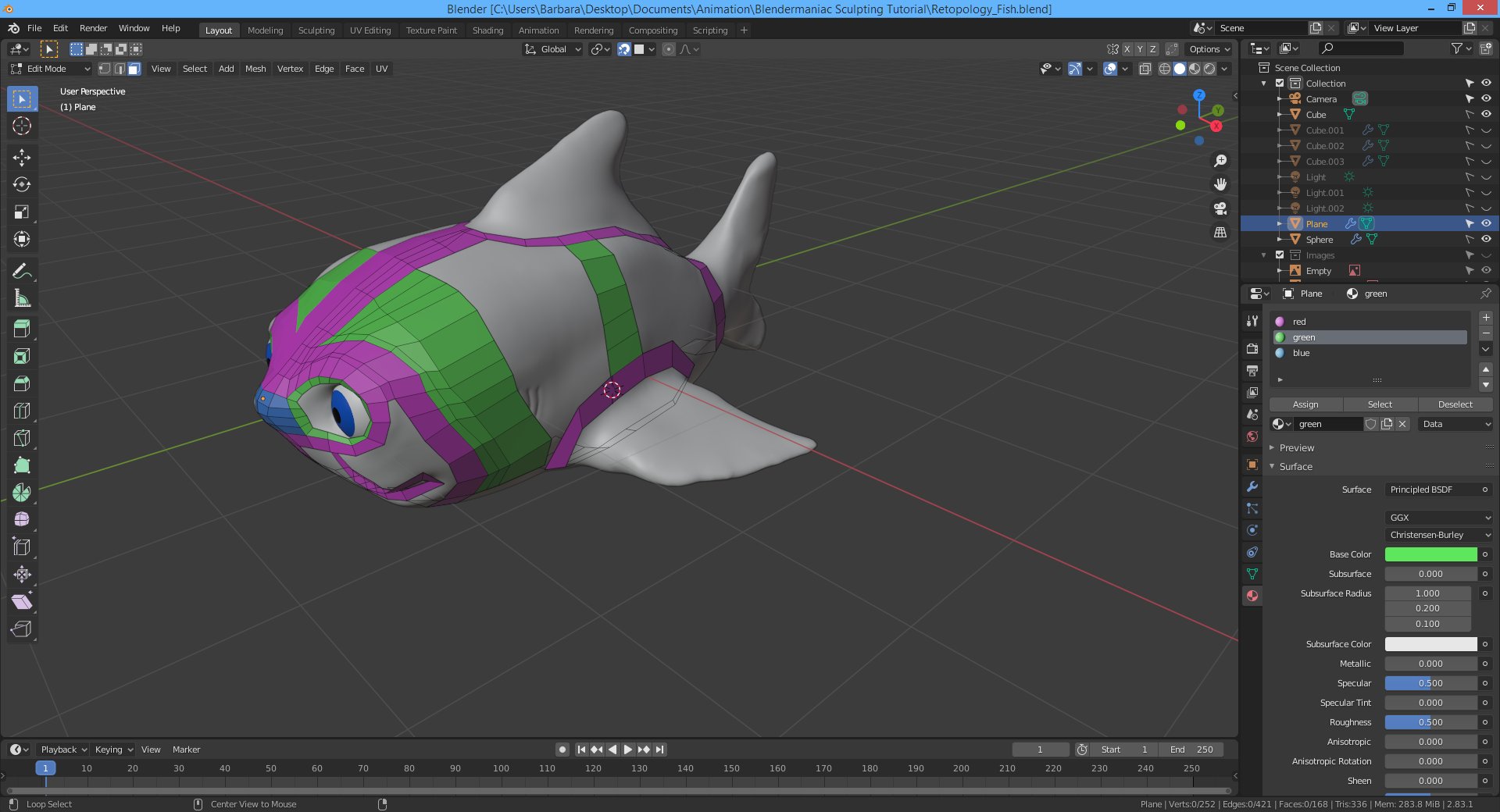The width and height of the screenshot is (1500, 812).
Task: Toggle camera view in viewport
Action: 1220,208
